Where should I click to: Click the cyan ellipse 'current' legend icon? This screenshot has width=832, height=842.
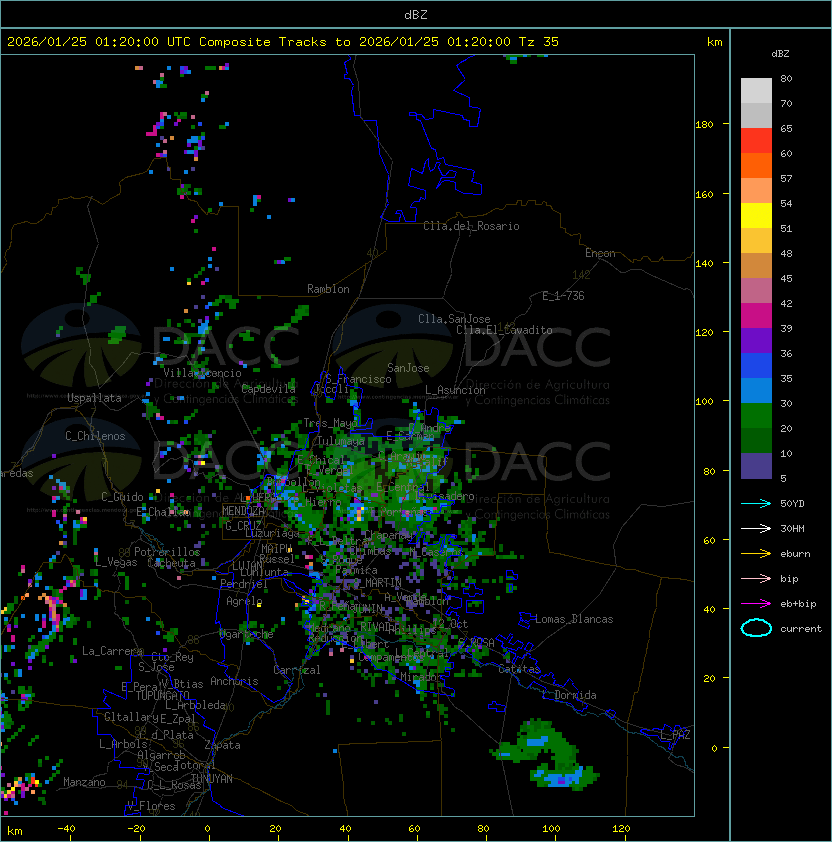click(x=756, y=628)
